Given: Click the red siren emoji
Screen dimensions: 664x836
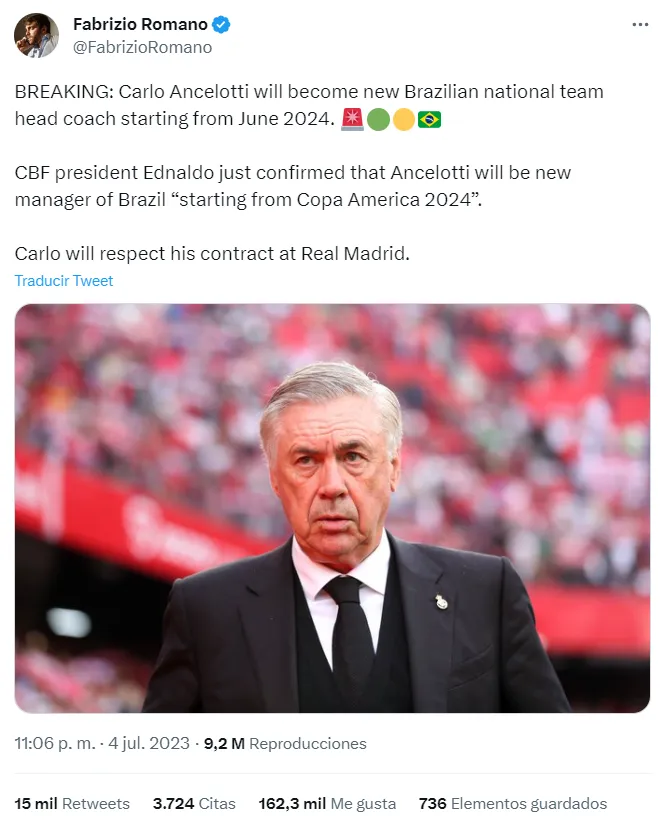Looking at the screenshot, I should coord(353,120).
